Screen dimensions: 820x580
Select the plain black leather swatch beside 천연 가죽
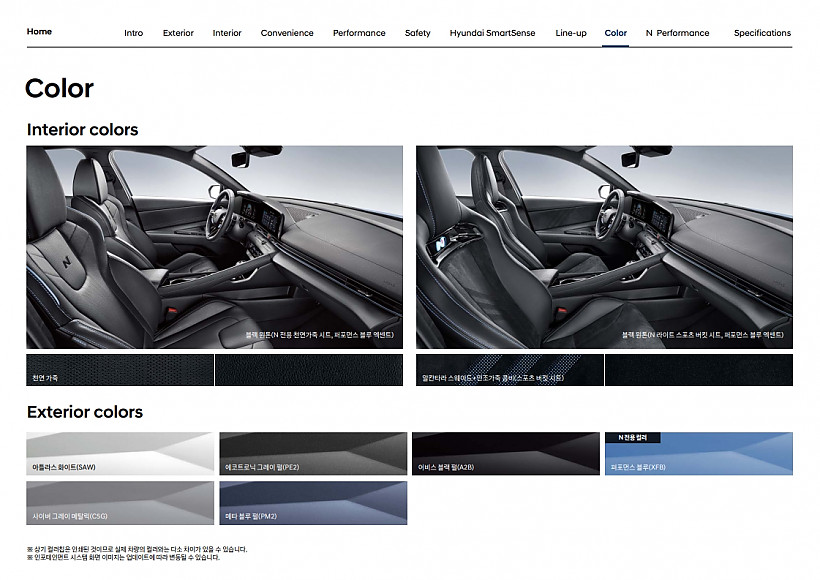(309, 370)
